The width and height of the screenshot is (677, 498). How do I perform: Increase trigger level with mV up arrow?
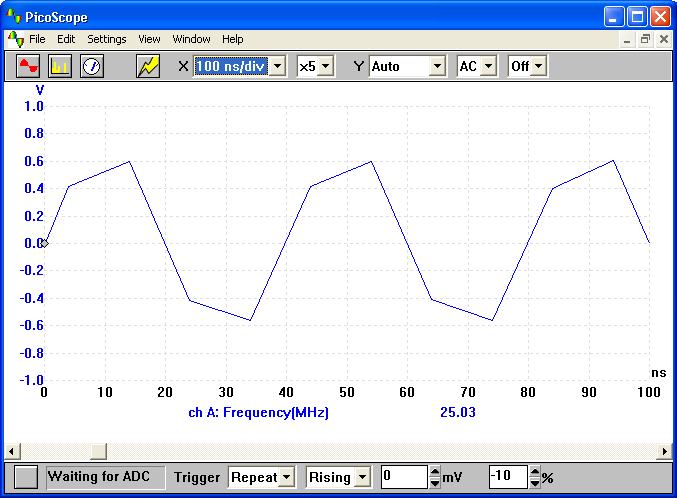pyautogui.click(x=435, y=472)
